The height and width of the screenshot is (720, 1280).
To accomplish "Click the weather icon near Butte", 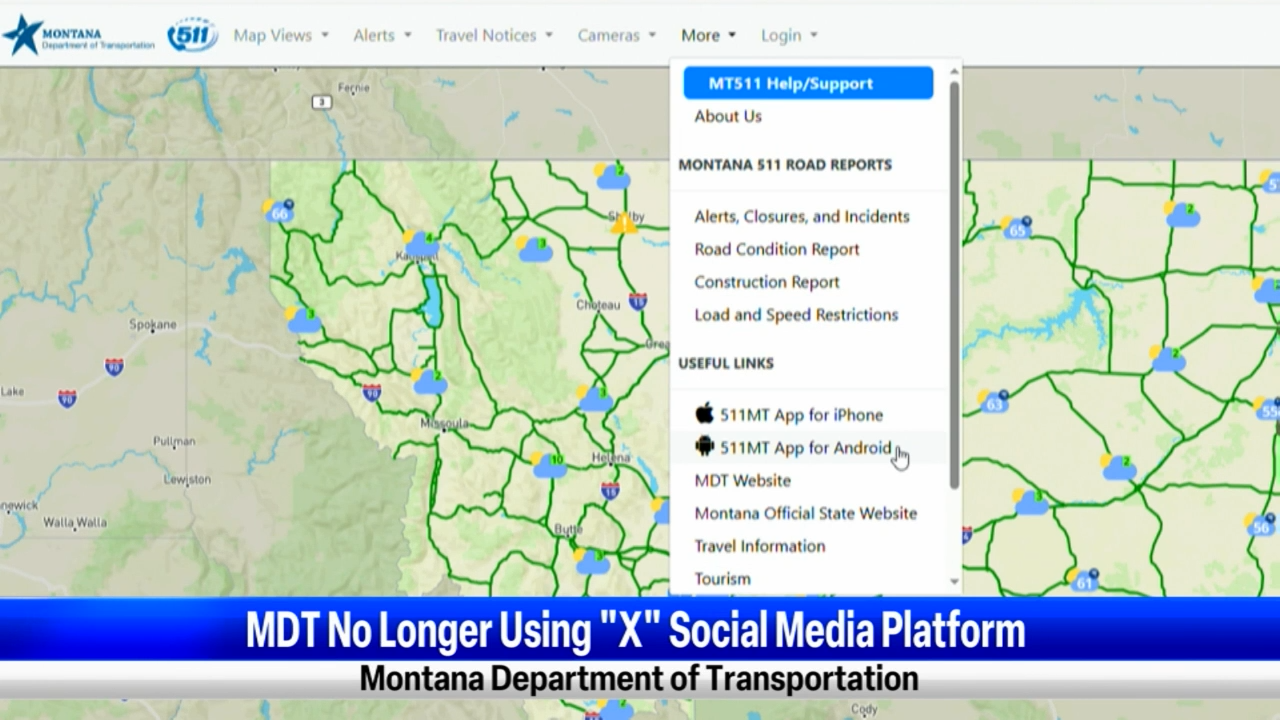I will [591, 561].
